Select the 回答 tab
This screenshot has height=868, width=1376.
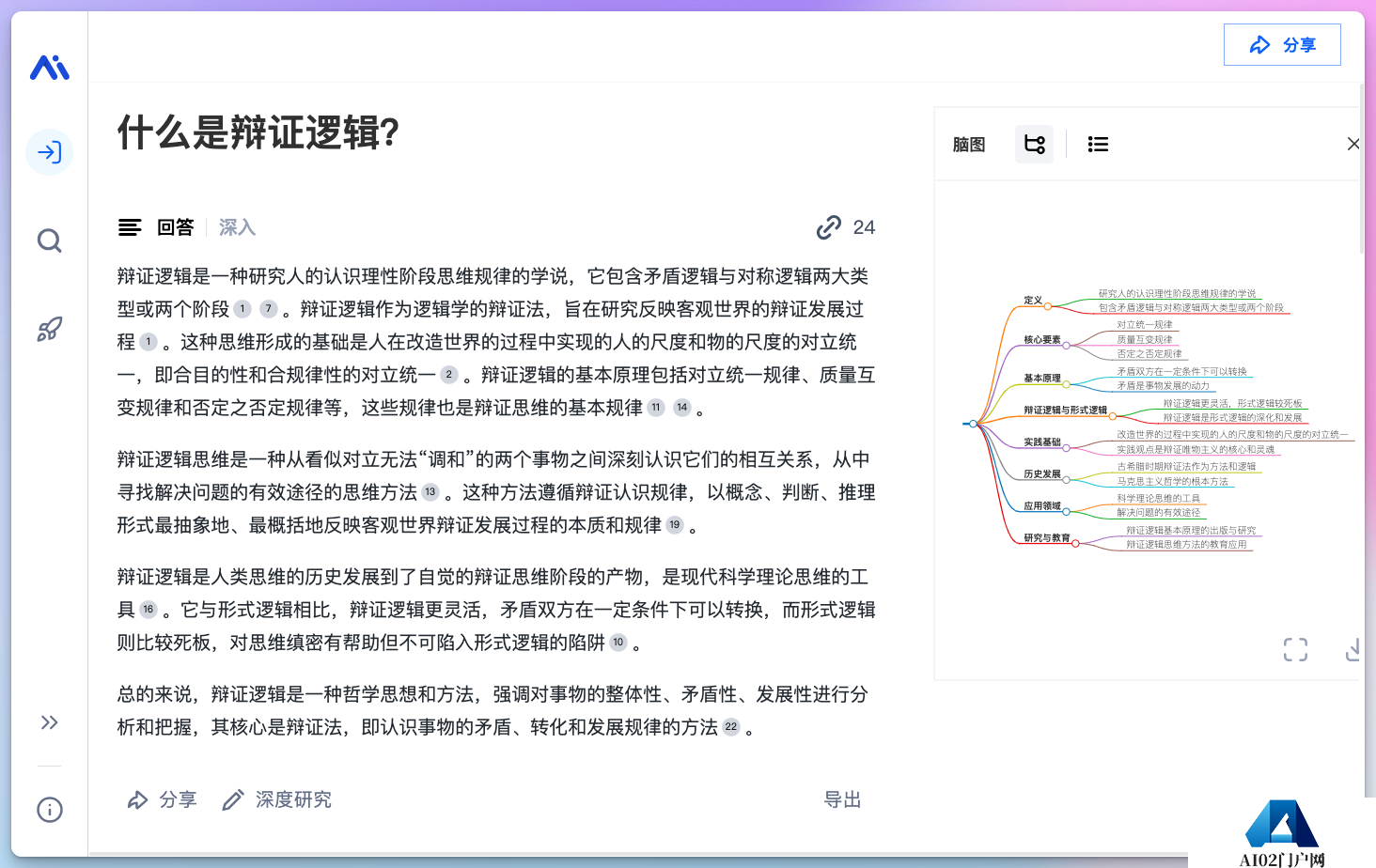pyautogui.click(x=175, y=227)
